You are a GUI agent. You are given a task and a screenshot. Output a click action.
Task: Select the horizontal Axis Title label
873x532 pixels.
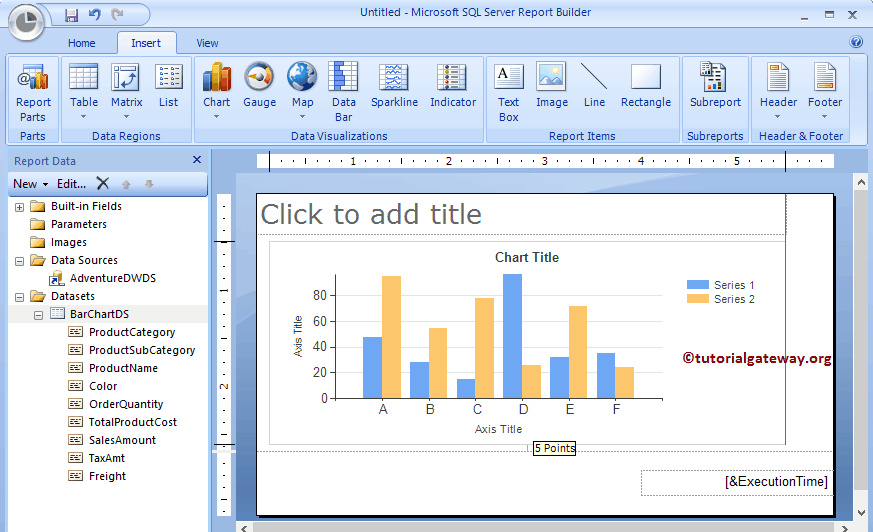coord(498,429)
